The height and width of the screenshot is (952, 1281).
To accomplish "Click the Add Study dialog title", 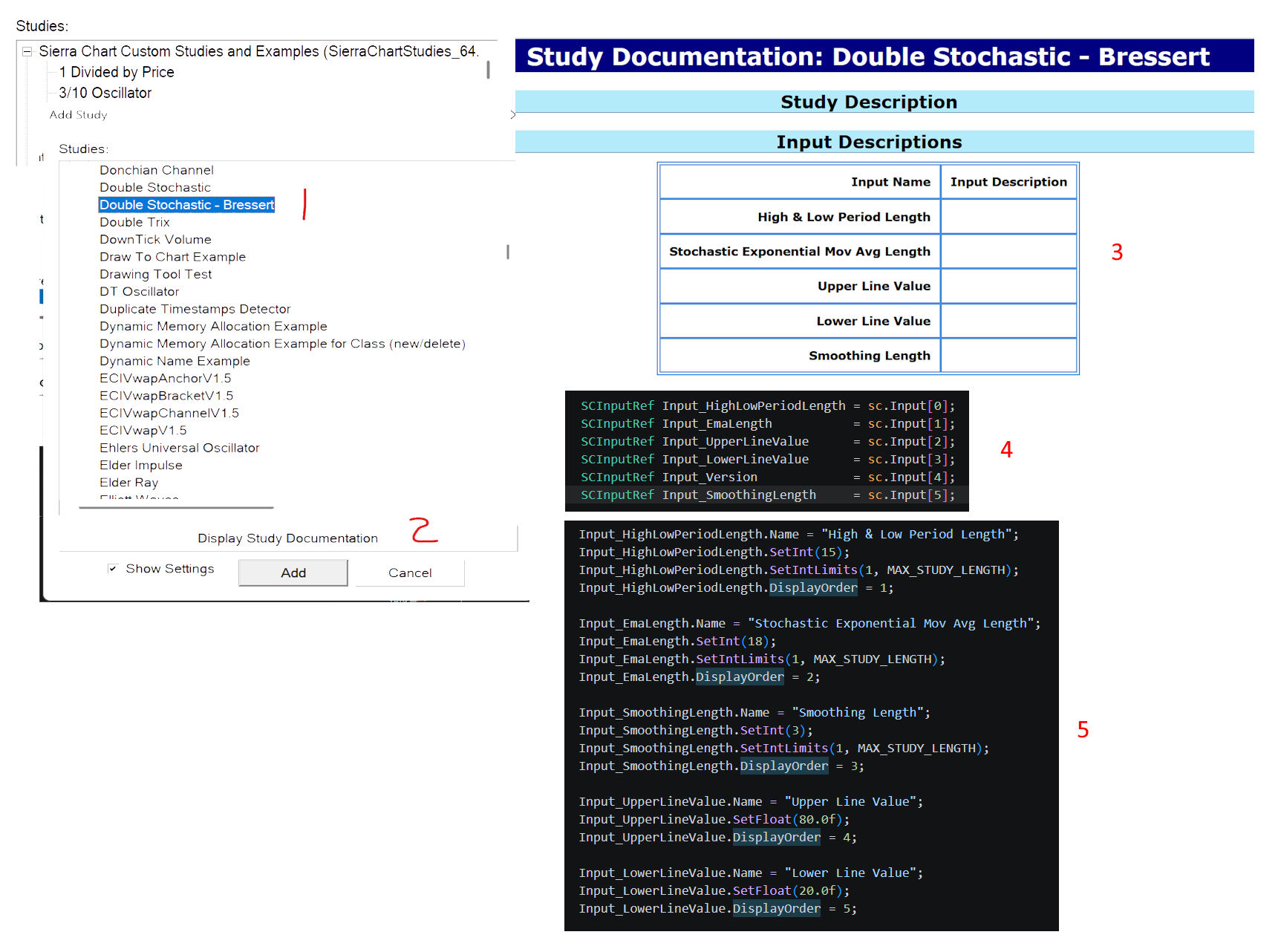I will point(79,115).
